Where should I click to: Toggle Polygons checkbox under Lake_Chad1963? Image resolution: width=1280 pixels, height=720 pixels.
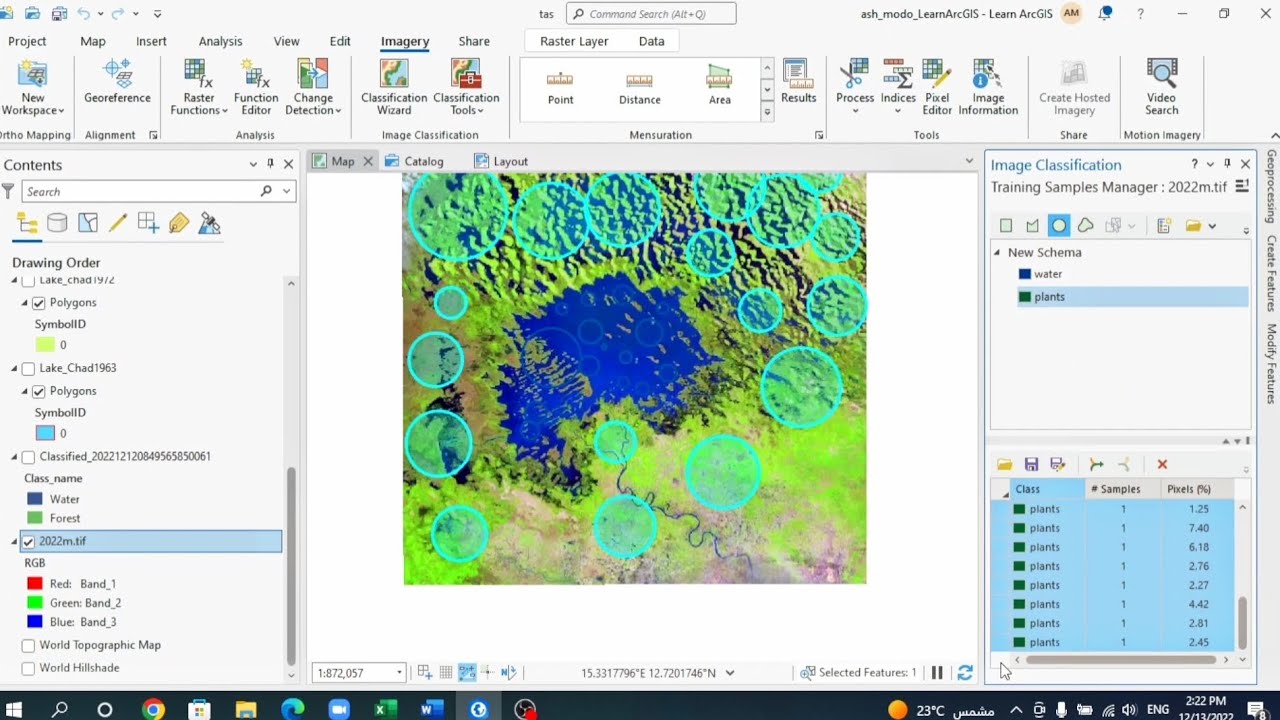(x=39, y=392)
